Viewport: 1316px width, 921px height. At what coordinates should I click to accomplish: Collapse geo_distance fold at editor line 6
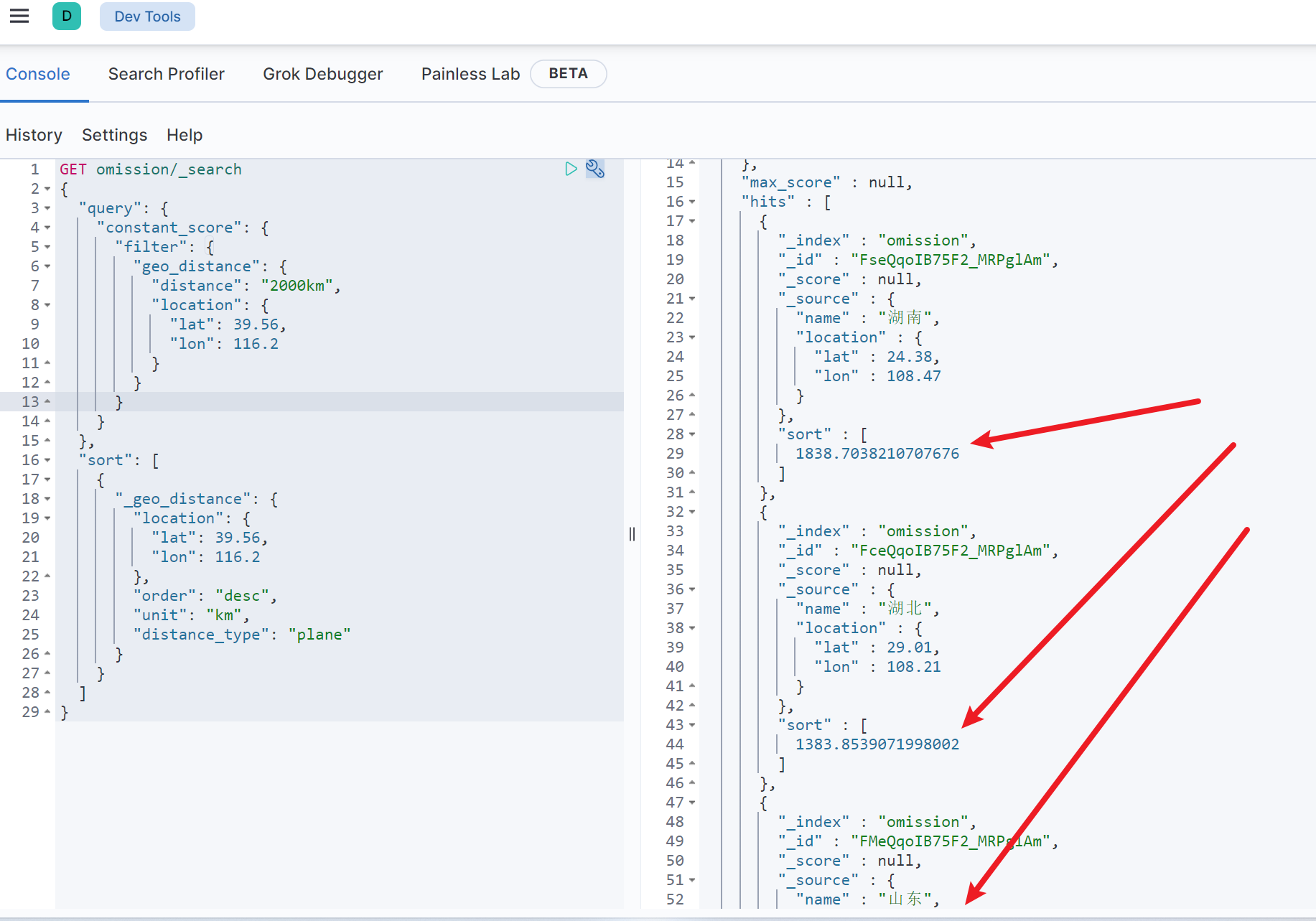coord(47,266)
